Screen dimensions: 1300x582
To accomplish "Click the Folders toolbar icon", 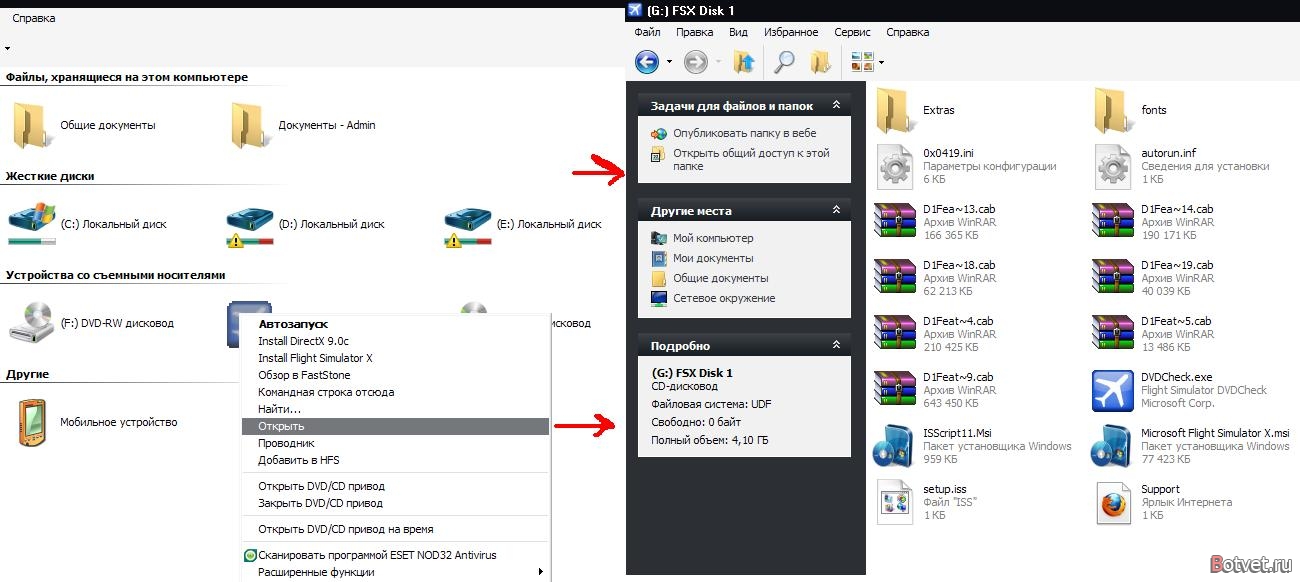I will (821, 62).
